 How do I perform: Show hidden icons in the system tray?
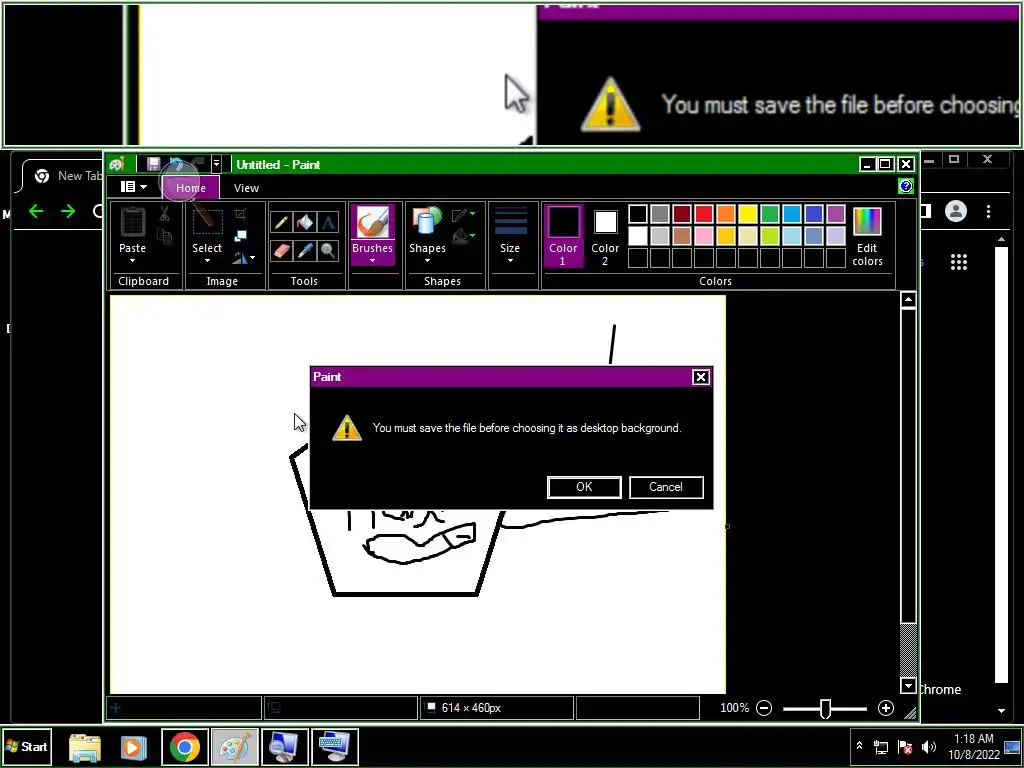click(859, 746)
